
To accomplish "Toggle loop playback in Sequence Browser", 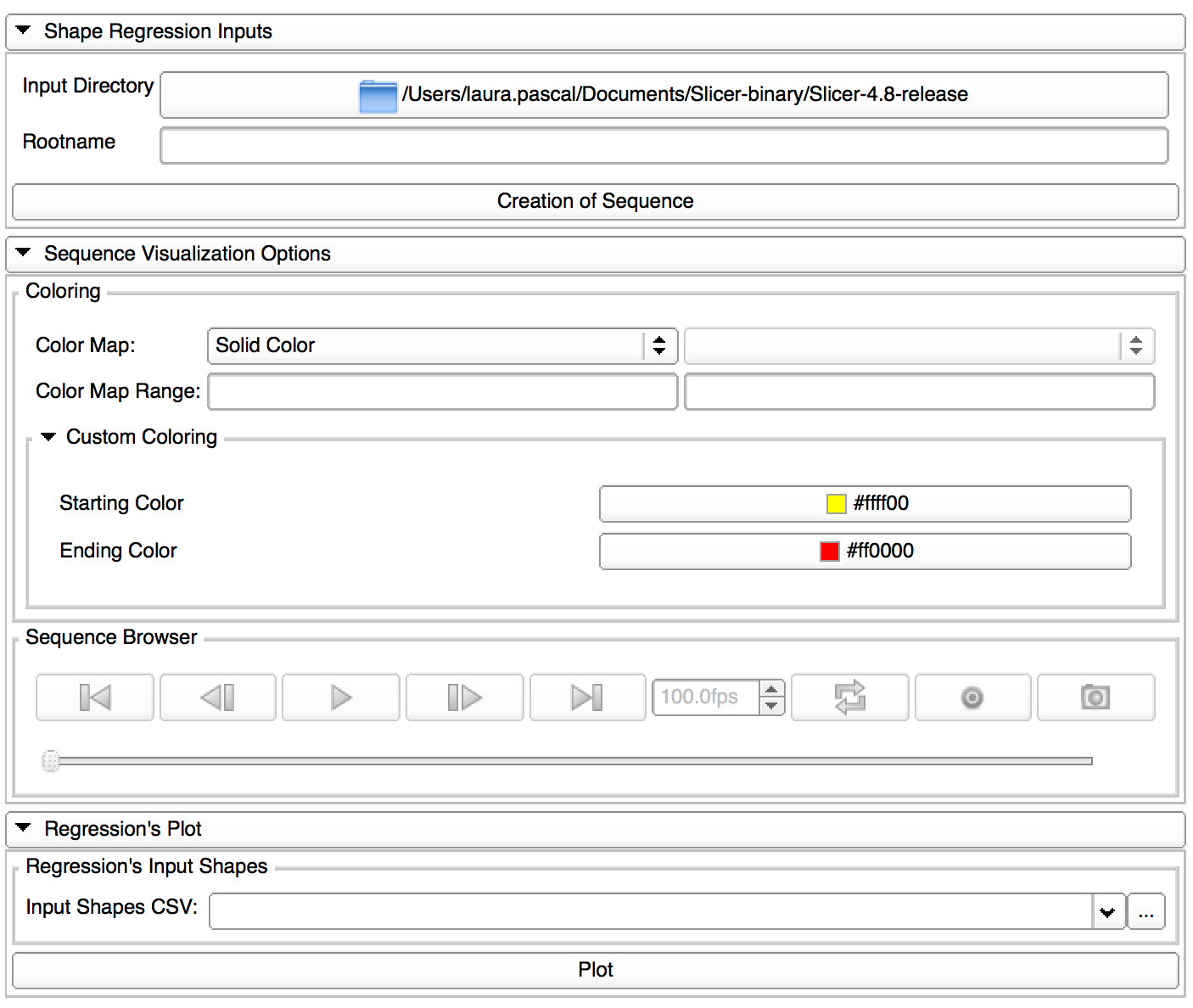I will 849,697.
